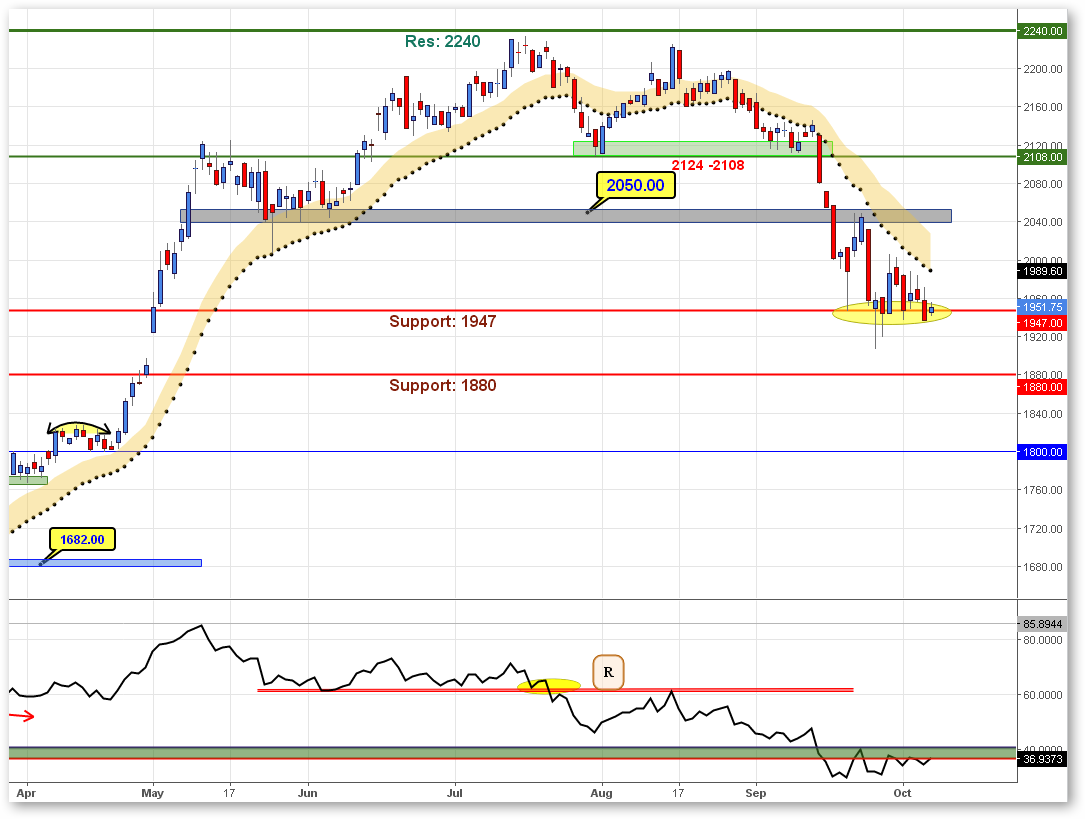This screenshot has width=1085, height=819.
Task: Select the "R" marker box in the indicator panel
Action: 608,672
